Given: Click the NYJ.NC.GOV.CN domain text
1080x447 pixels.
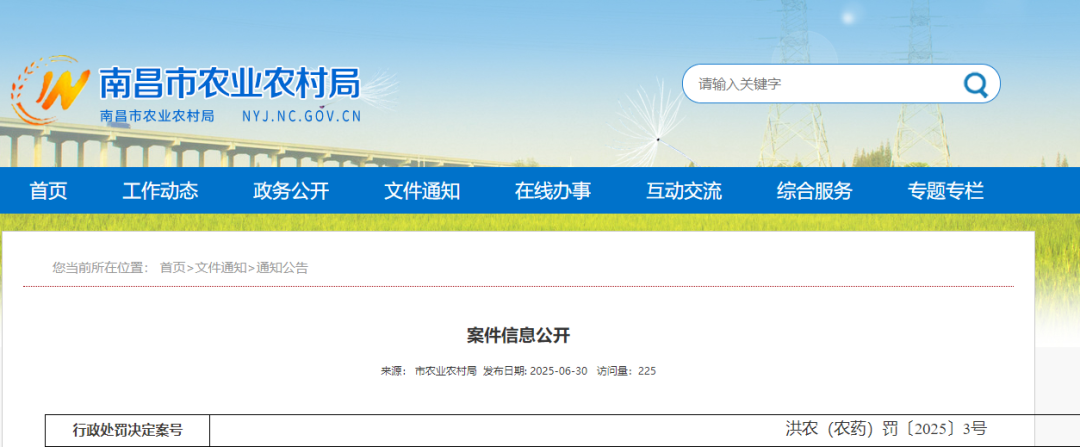Looking at the screenshot, I should click(302, 116).
